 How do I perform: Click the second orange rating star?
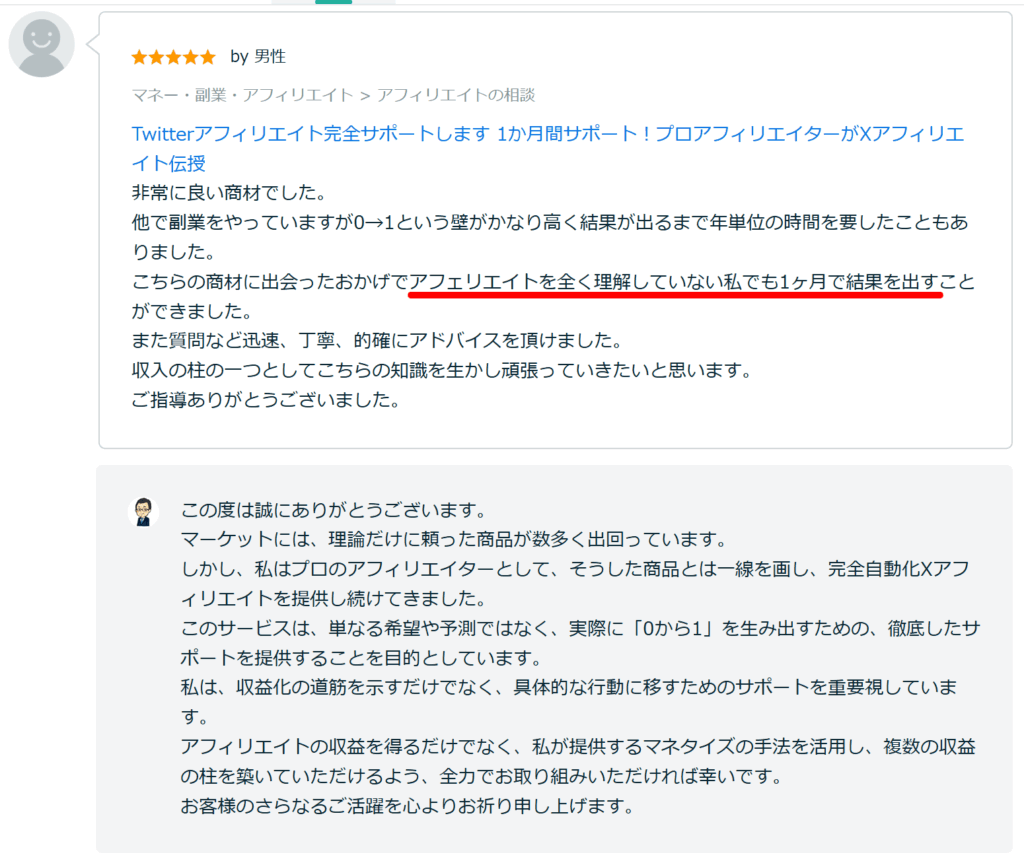156,57
